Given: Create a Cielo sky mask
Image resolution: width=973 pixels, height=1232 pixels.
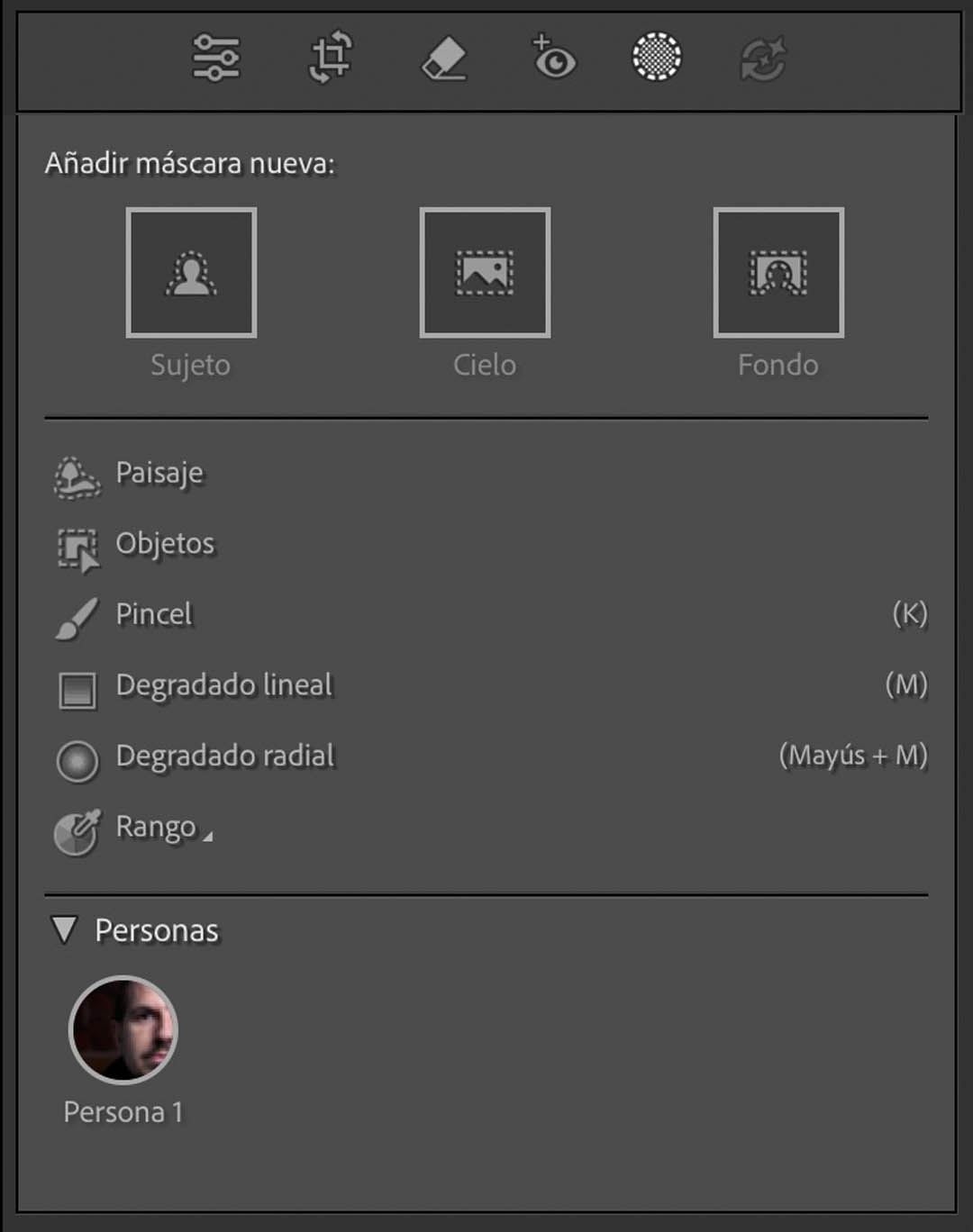Looking at the screenshot, I should (485, 273).
